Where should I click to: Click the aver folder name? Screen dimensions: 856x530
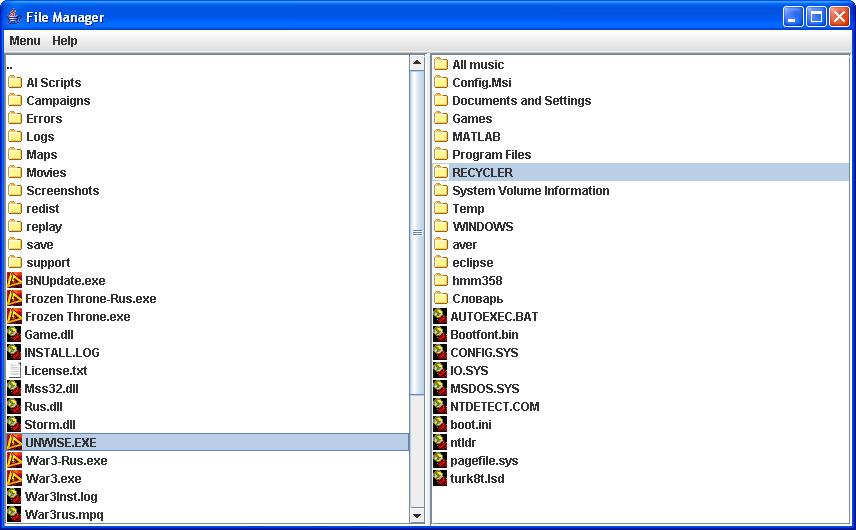(465, 245)
